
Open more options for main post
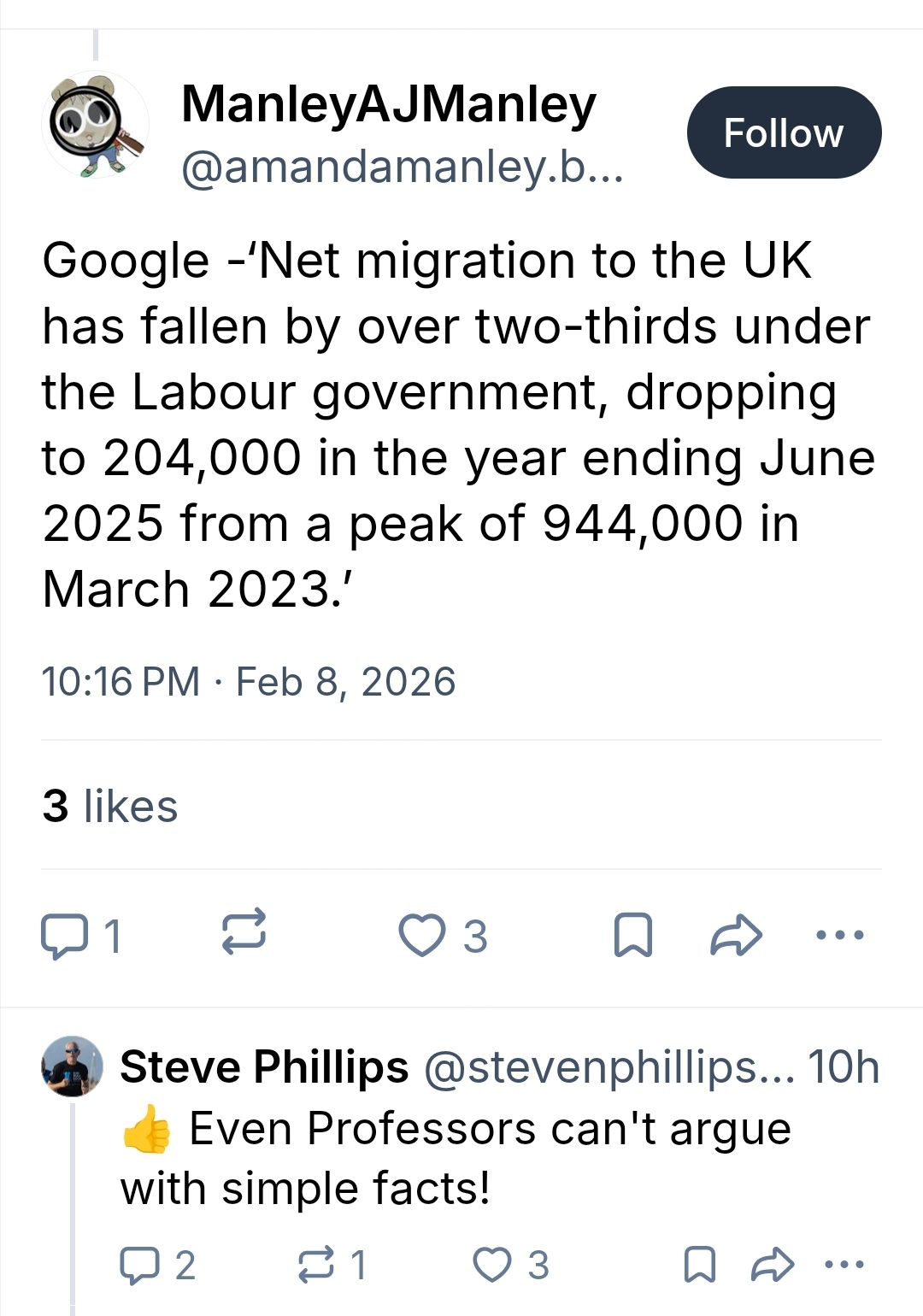[840, 935]
